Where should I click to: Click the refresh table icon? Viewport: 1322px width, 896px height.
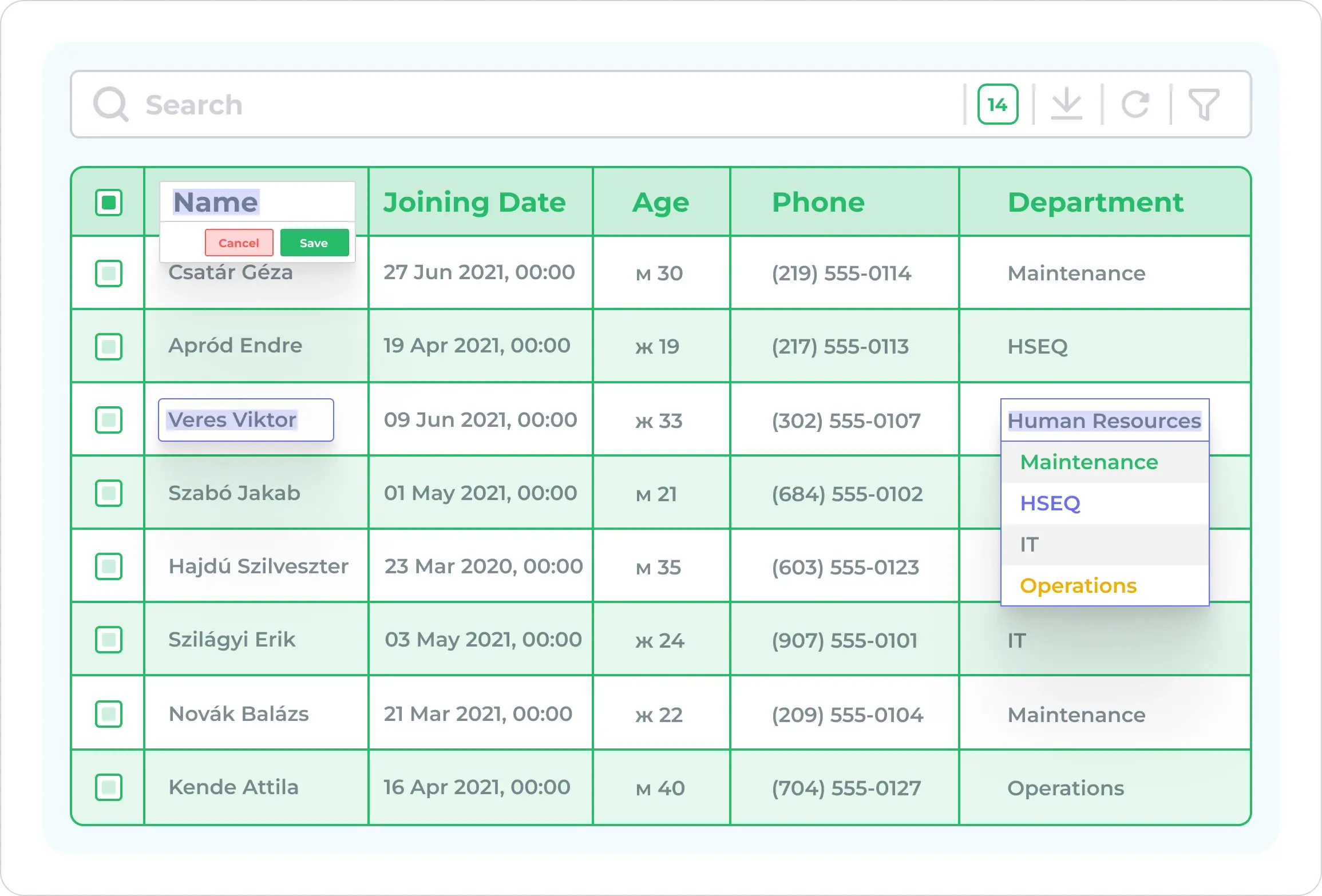[x=1135, y=105]
